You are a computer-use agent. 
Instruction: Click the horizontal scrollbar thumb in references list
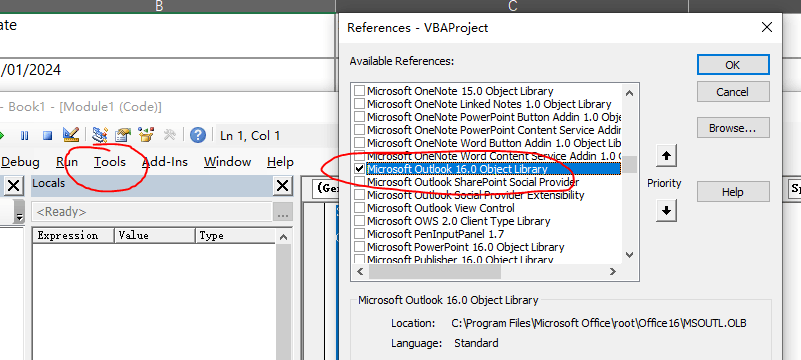[435, 272]
